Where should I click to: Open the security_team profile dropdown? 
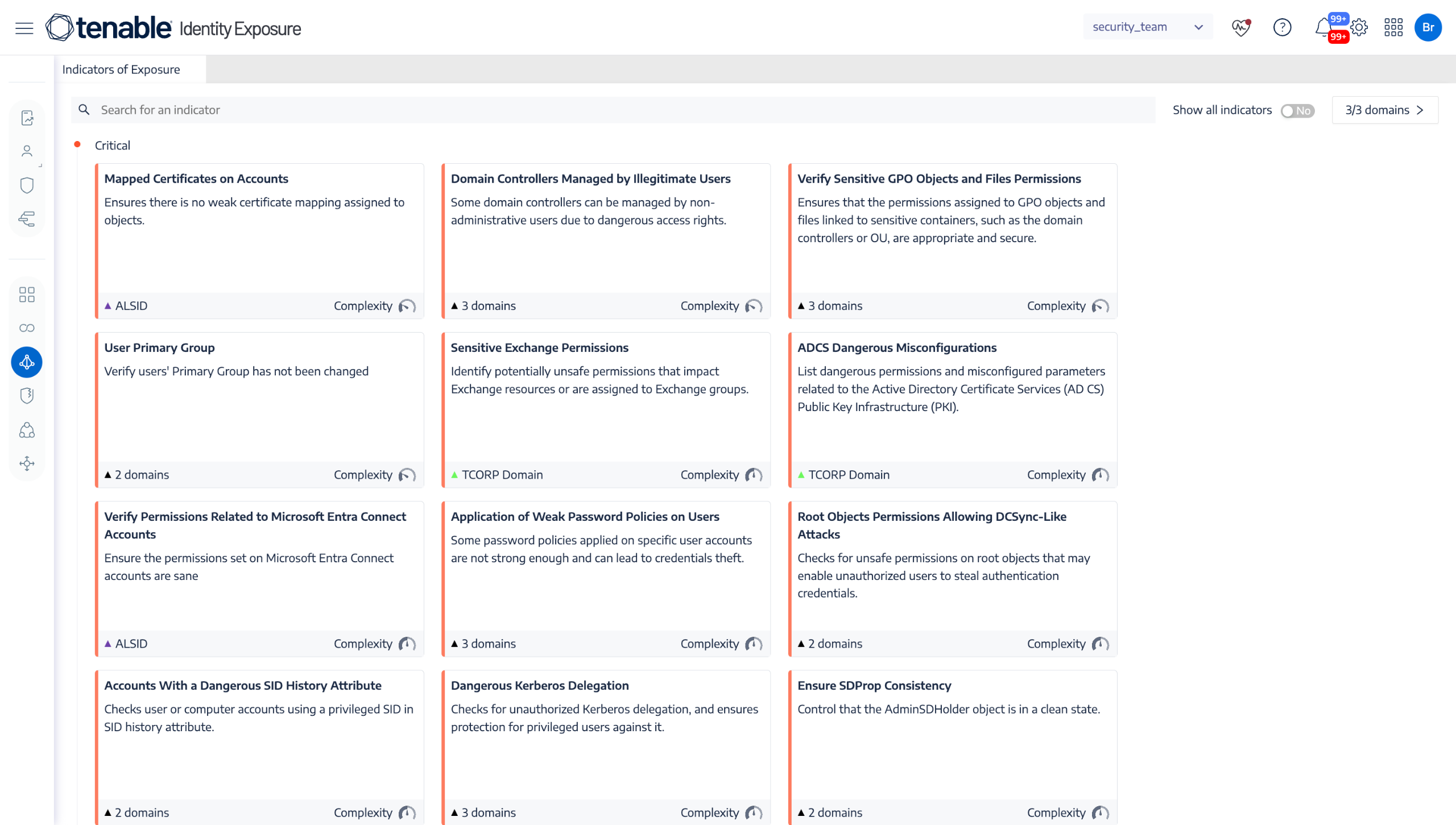pyautogui.click(x=1147, y=27)
